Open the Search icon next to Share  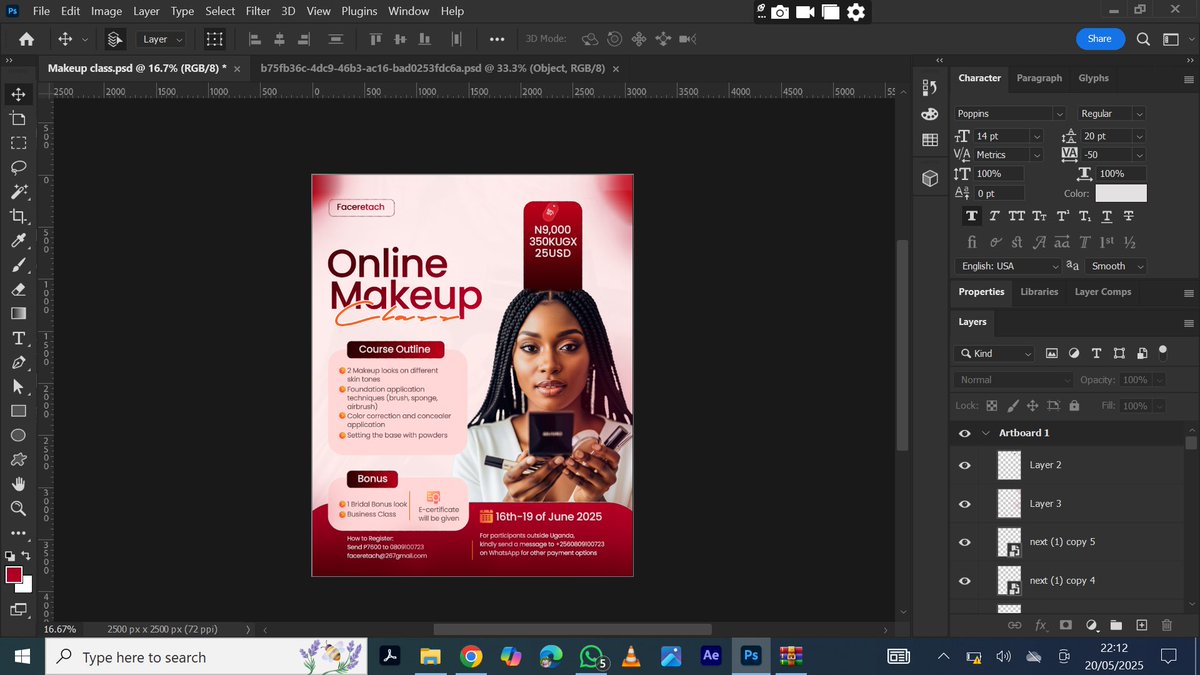pos(1143,39)
